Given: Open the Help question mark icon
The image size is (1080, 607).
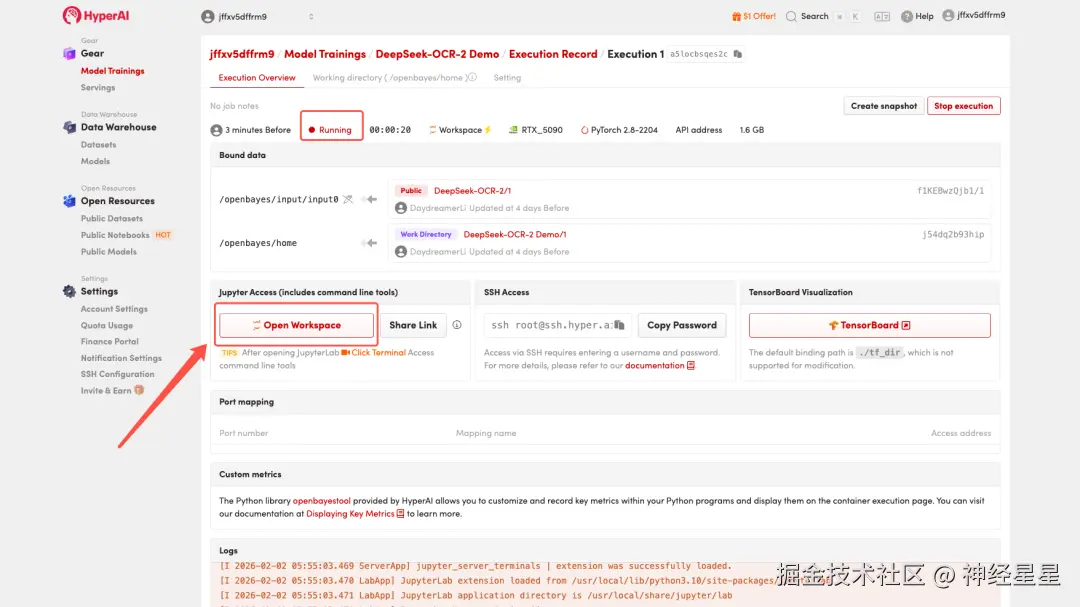Looking at the screenshot, I should tap(907, 16).
